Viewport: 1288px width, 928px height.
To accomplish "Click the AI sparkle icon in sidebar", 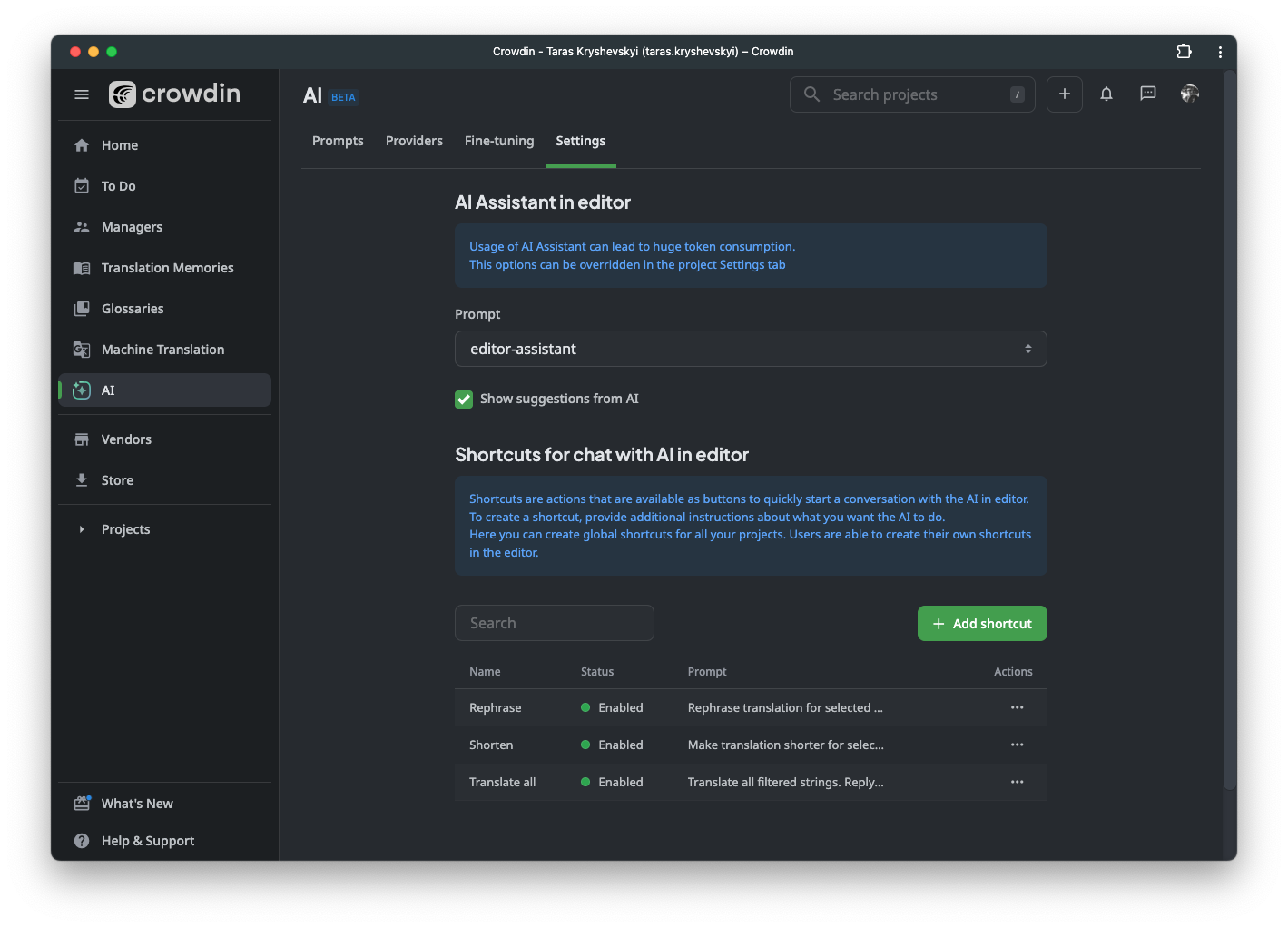I will coord(82,390).
